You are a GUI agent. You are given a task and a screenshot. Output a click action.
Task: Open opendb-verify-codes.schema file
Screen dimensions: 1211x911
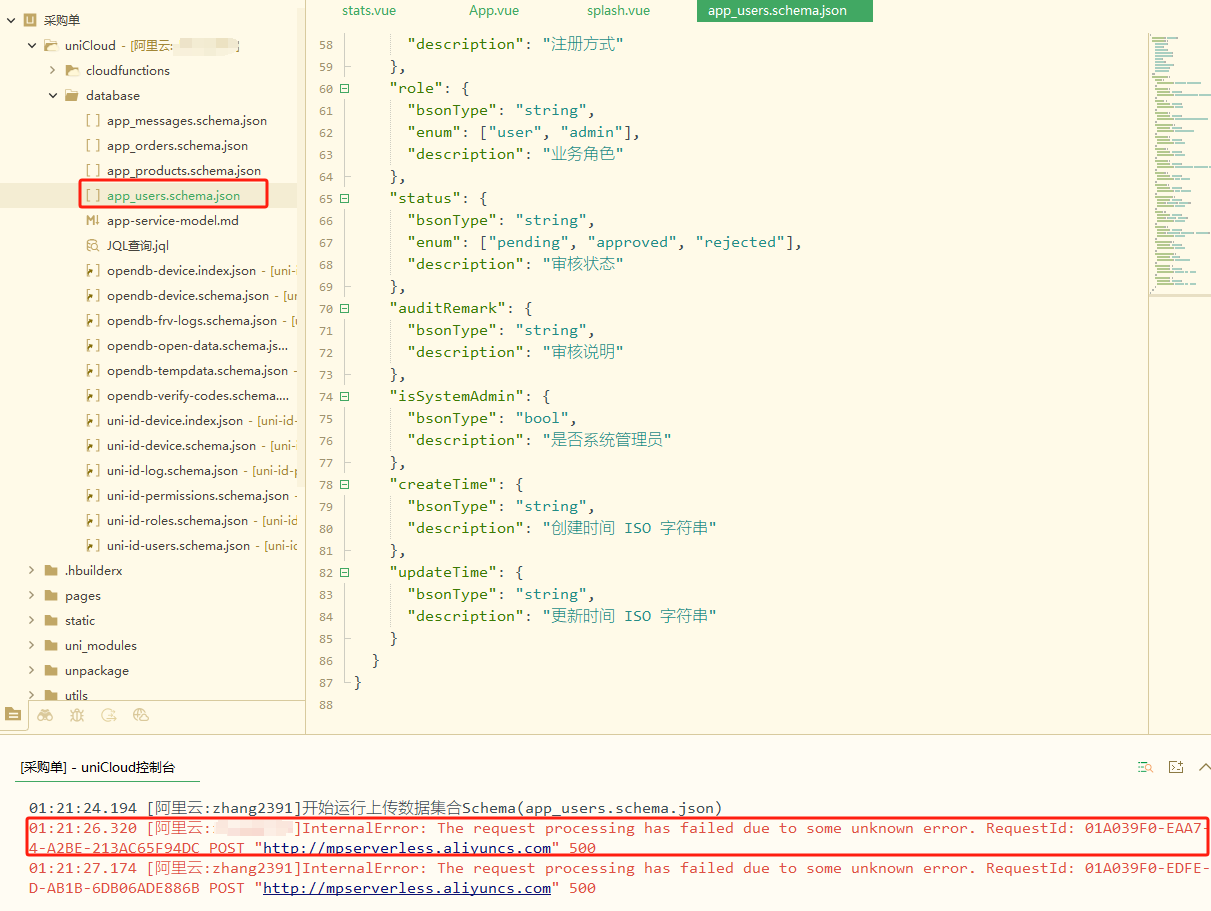198,395
